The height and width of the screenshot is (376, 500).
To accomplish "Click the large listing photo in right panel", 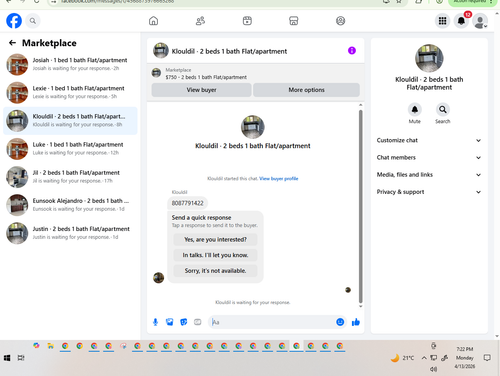I will coord(429,58).
